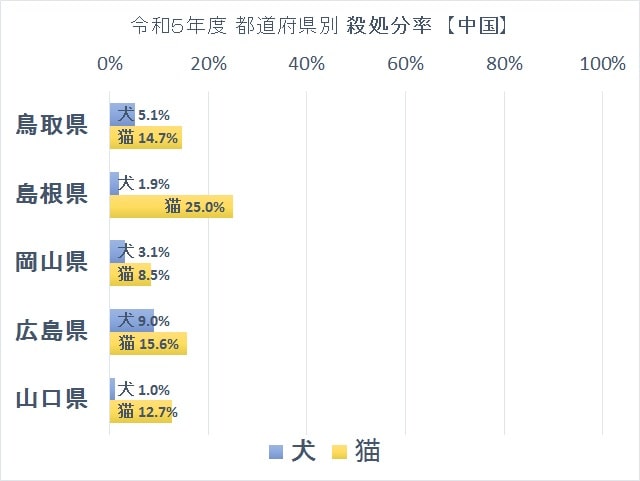Viewport: 640px width, 481px height.
Task: Click the 猫 legend text
Action: tap(367, 451)
